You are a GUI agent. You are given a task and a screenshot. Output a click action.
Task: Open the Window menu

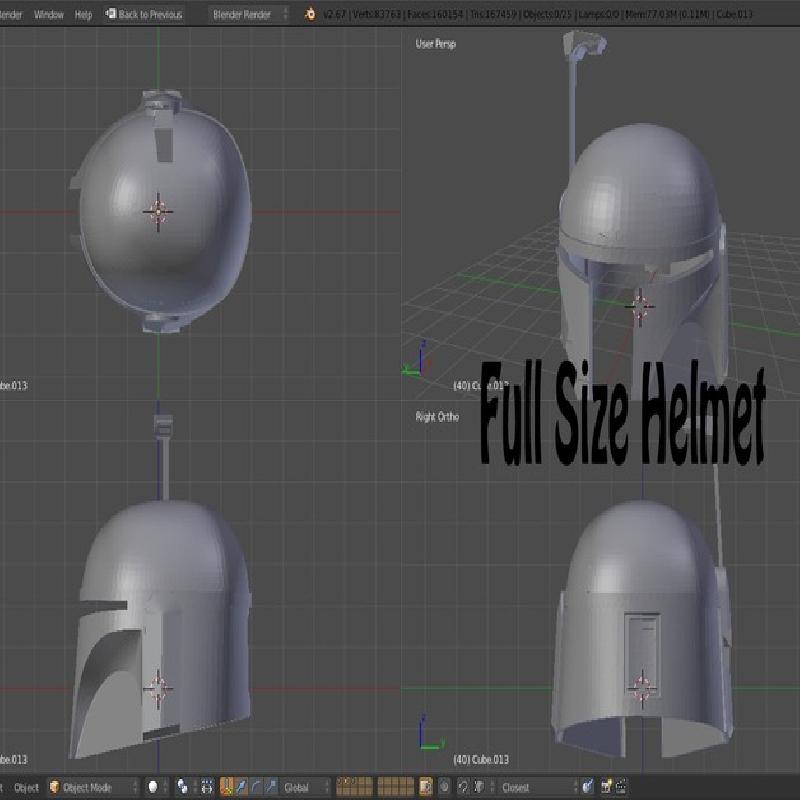pyautogui.click(x=49, y=14)
